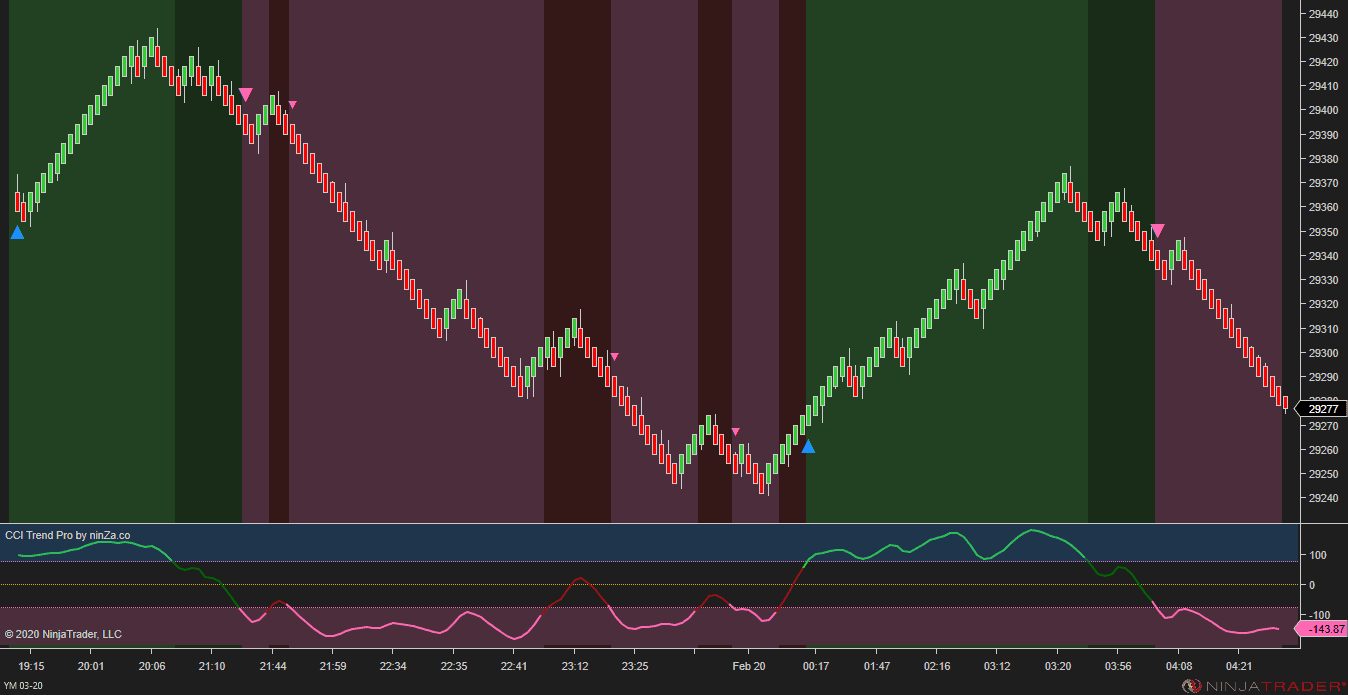Image resolution: width=1348 pixels, height=695 pixels.
Task: Click the © 2020 NinjaTrader, LLC text
Action: click(63, 634)
